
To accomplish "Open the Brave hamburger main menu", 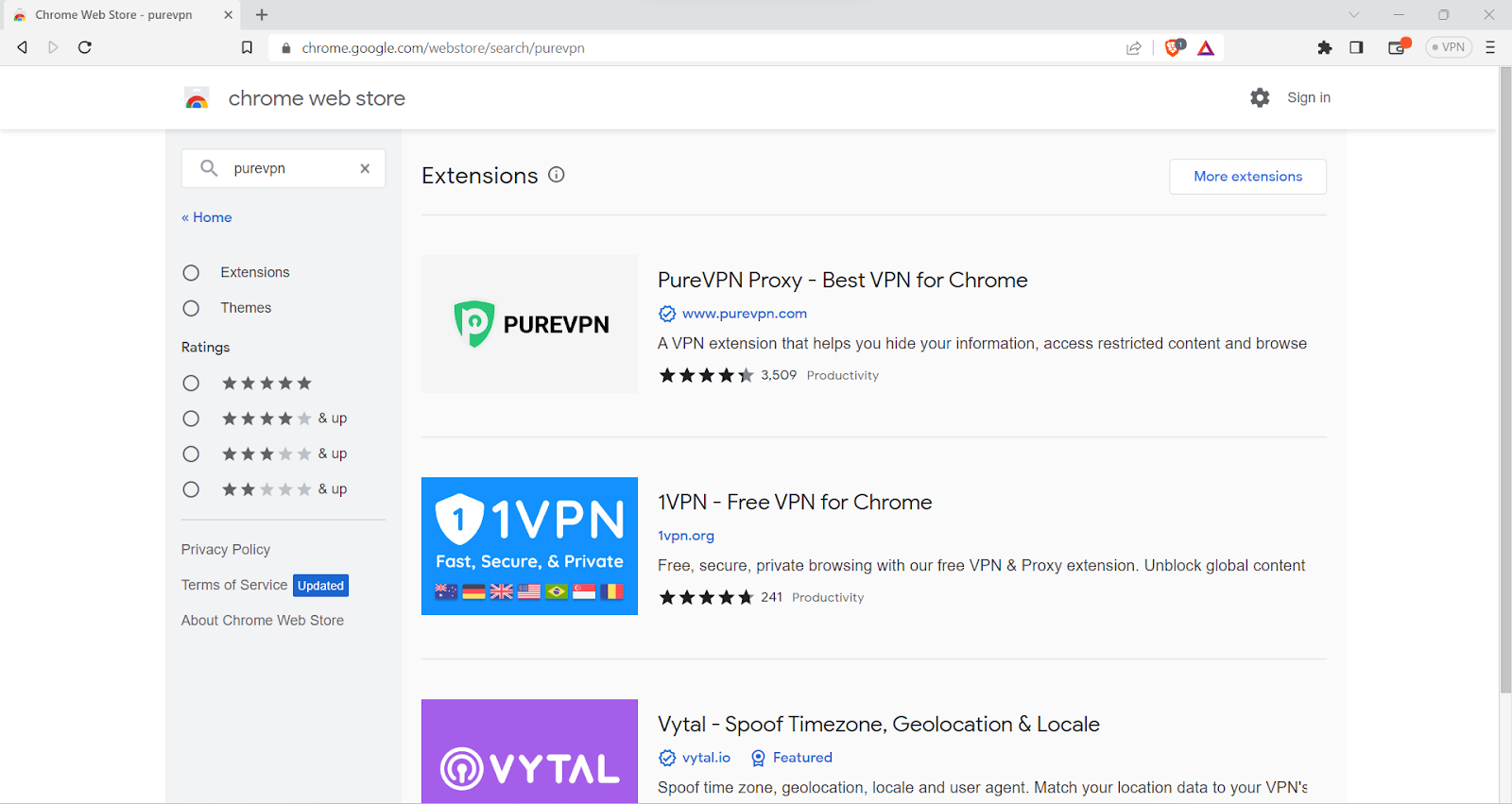I will (x=1490, y=47).
